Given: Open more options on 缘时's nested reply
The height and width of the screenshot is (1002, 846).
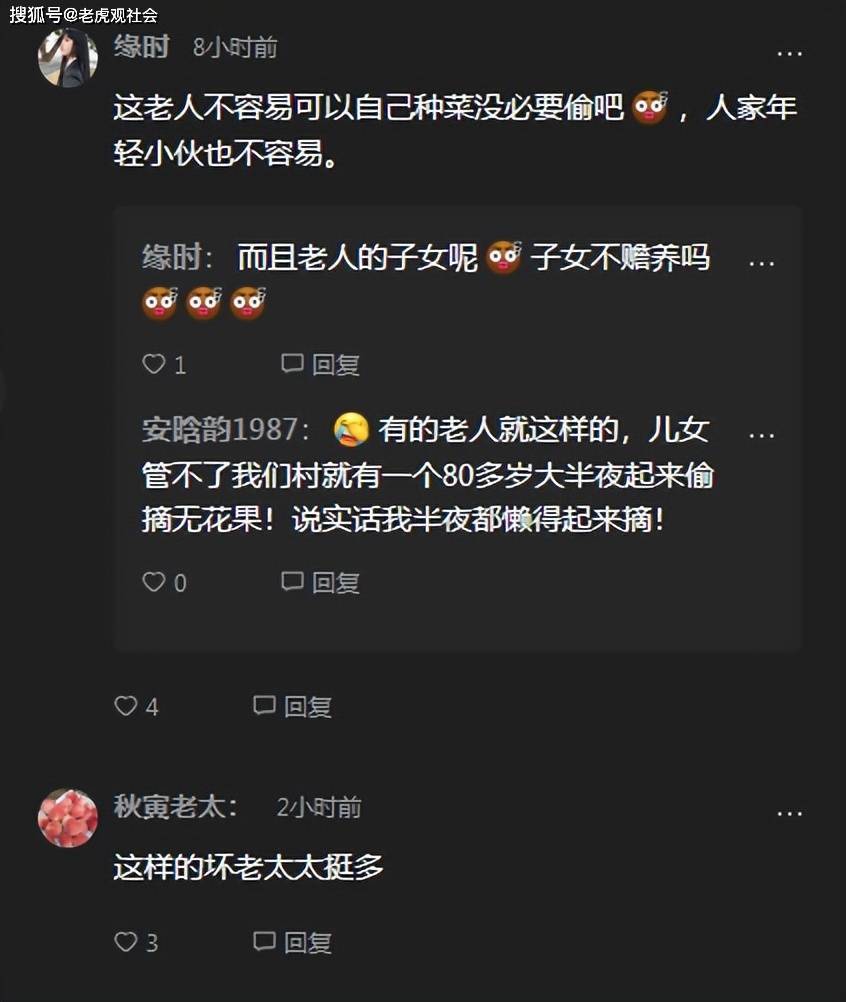Looking at the screenshot, I should (x=762, y=263).
